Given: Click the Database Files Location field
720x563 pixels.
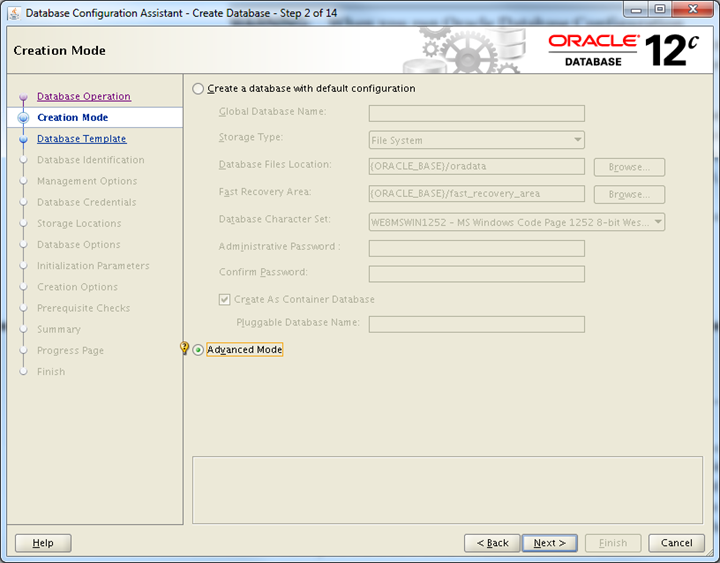Looking at the screenshot, I should coord(477,166).
